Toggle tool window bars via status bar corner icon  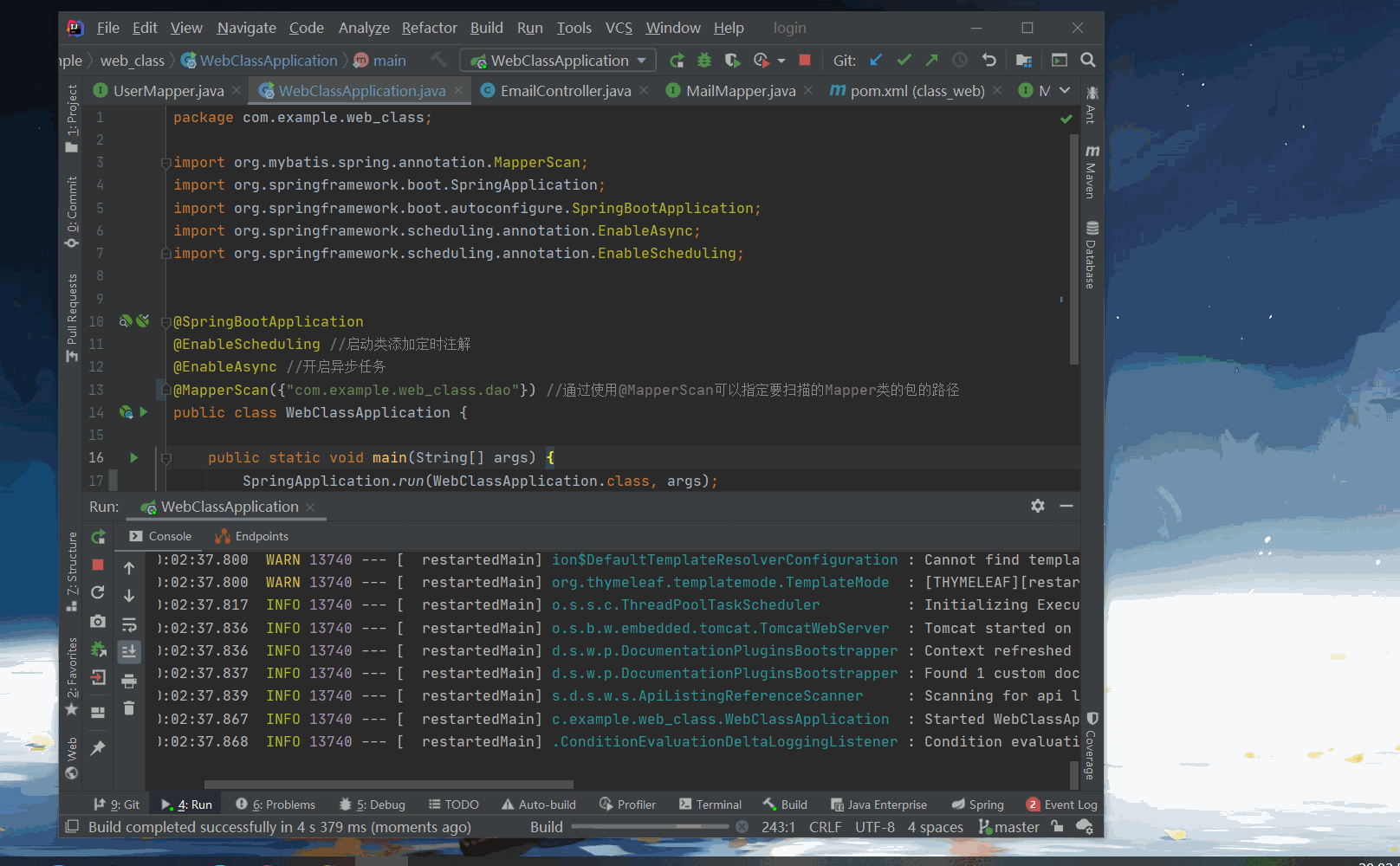pyautogui.click(x=73, y=827)
